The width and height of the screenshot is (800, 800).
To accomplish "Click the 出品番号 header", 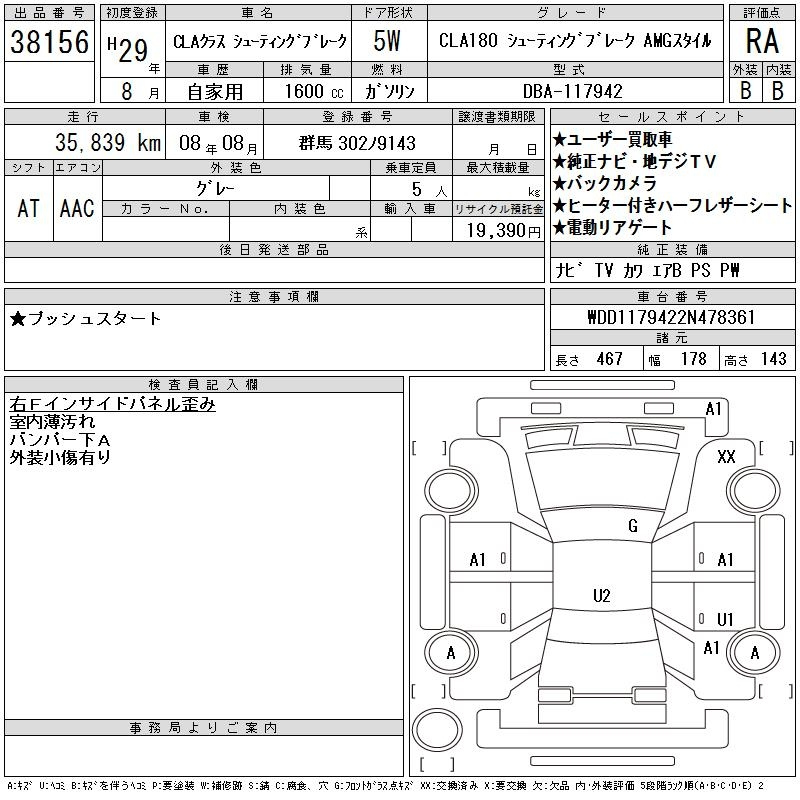I will point(49,13).
